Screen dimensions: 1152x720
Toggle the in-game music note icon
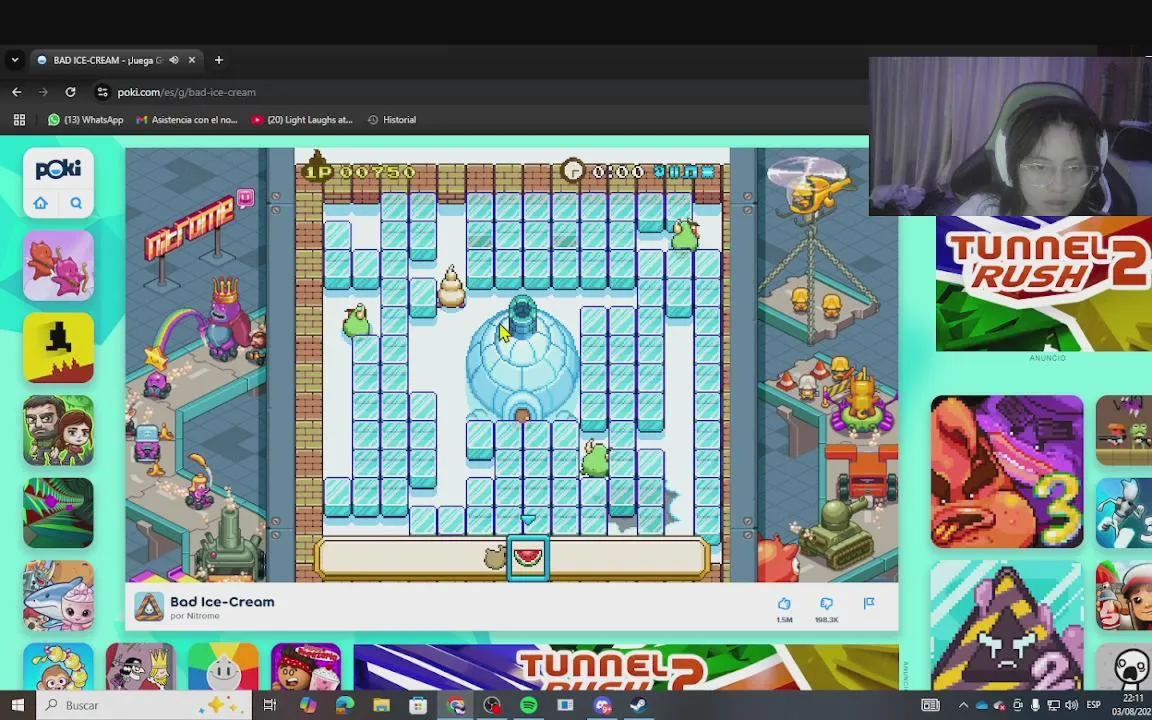[691, 172]
